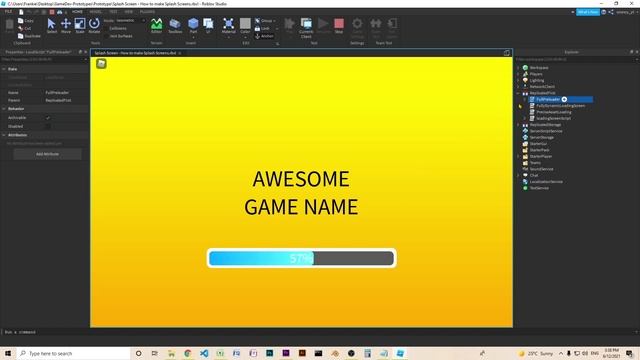Viewport: 640px width, 360px height.
Task: Open the Toolbox panel
Action: [x=175, y=25]
